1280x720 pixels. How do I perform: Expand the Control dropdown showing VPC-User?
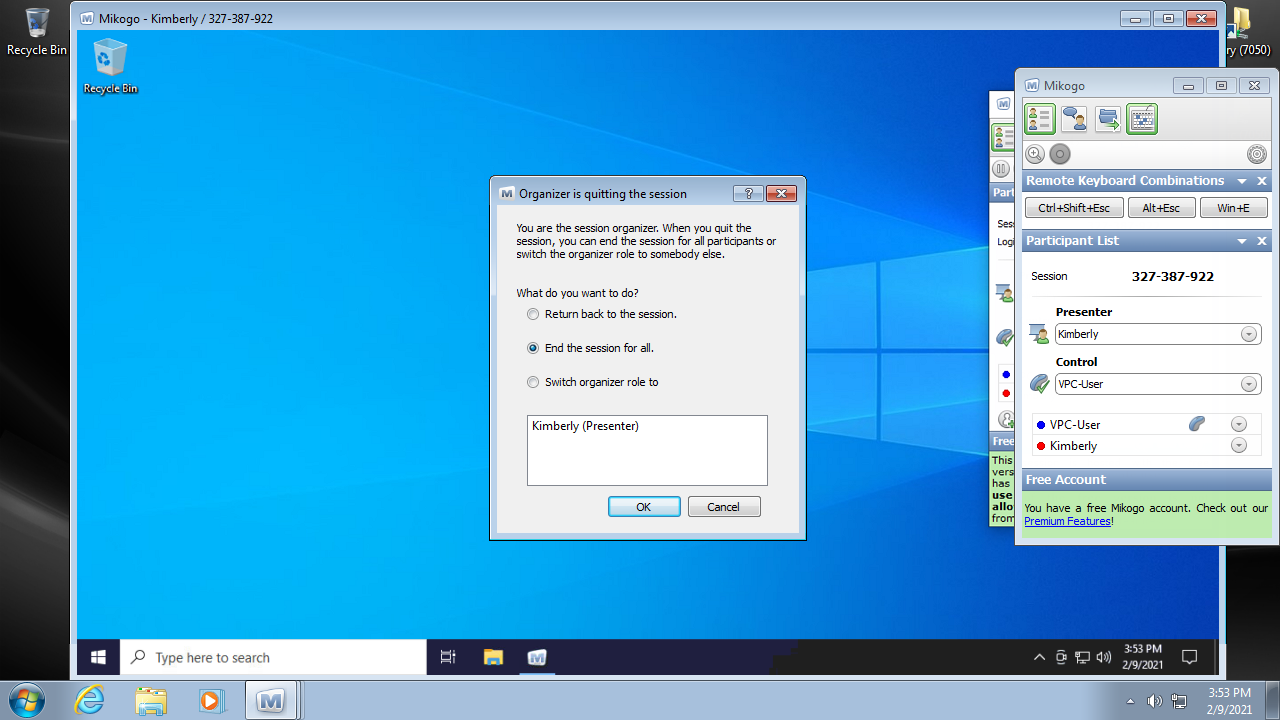pos(1249,384)
